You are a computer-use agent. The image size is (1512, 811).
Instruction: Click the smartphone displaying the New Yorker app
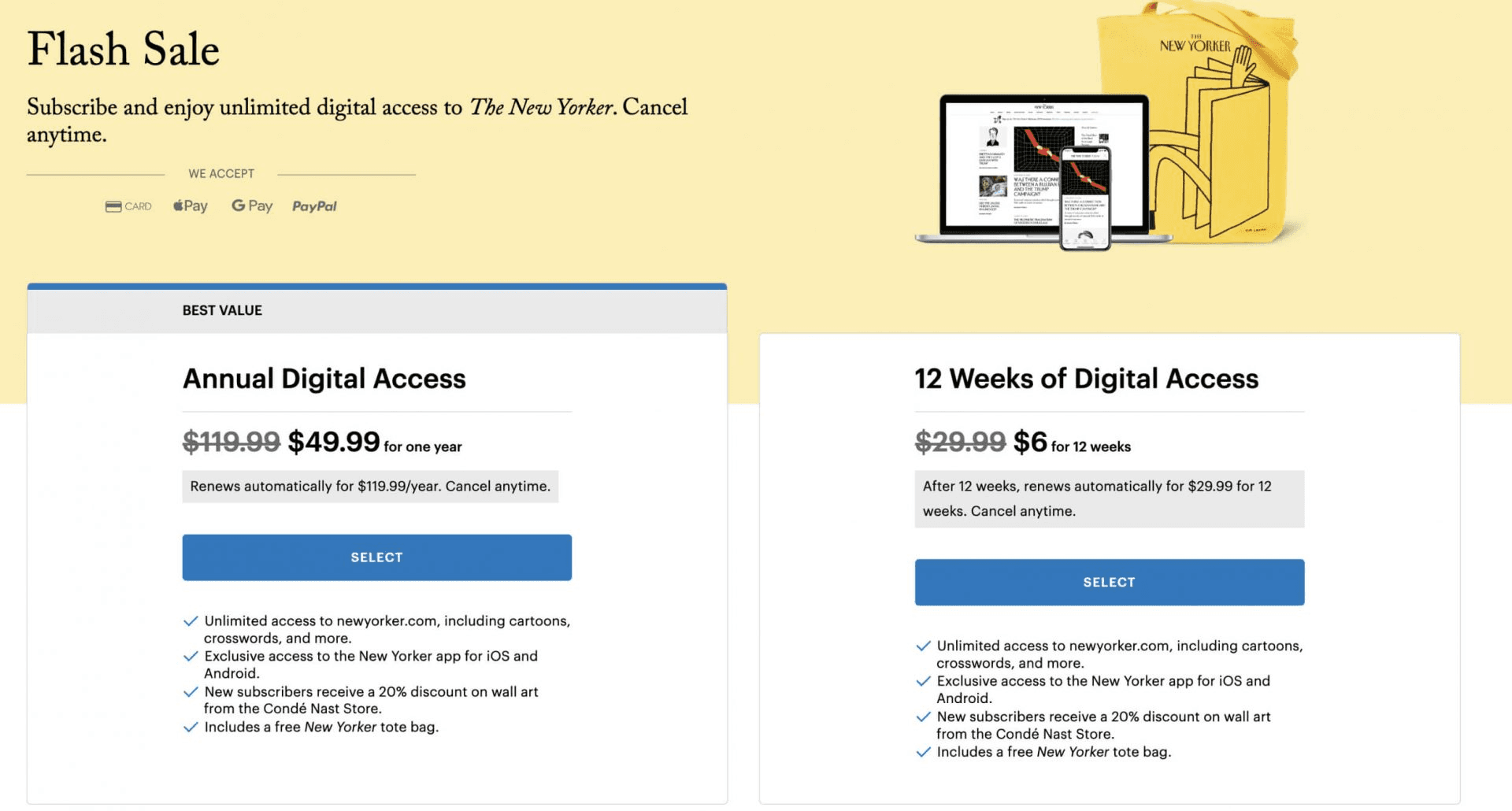(x=1085, y=197)
